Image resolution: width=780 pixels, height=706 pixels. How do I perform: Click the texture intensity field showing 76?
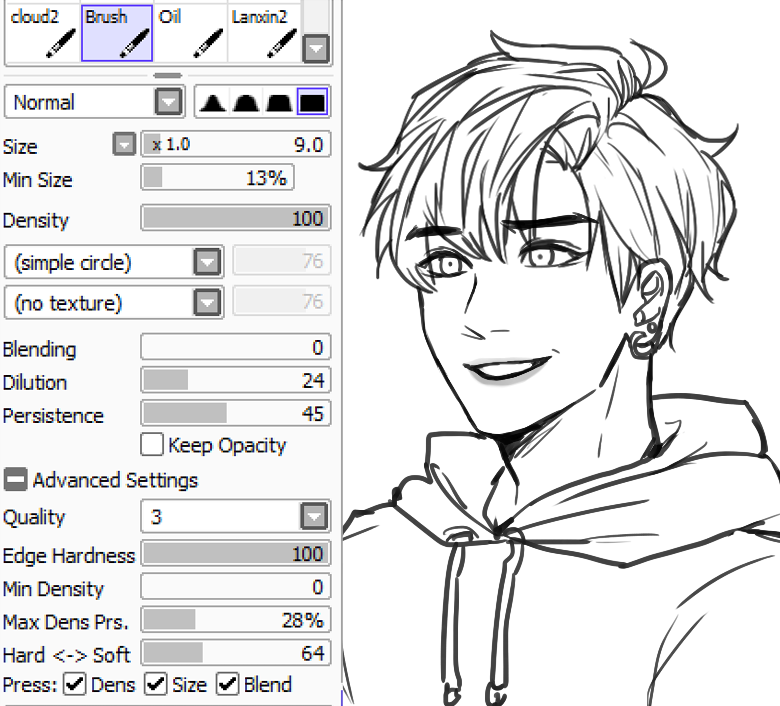click(282, 301)
